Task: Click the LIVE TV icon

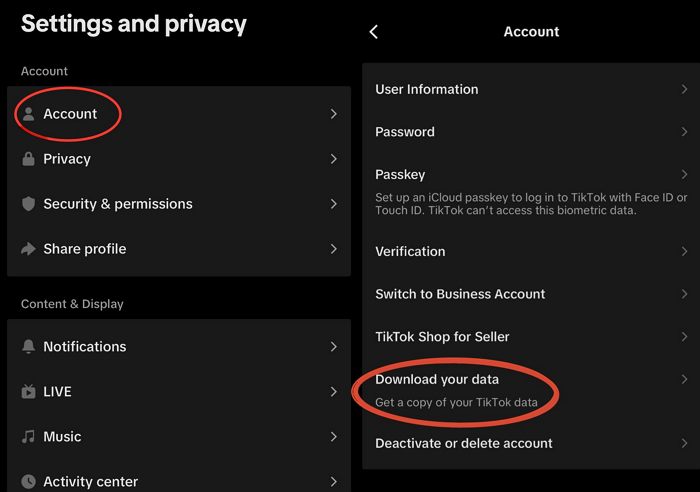Action: [x=29, y=392]
